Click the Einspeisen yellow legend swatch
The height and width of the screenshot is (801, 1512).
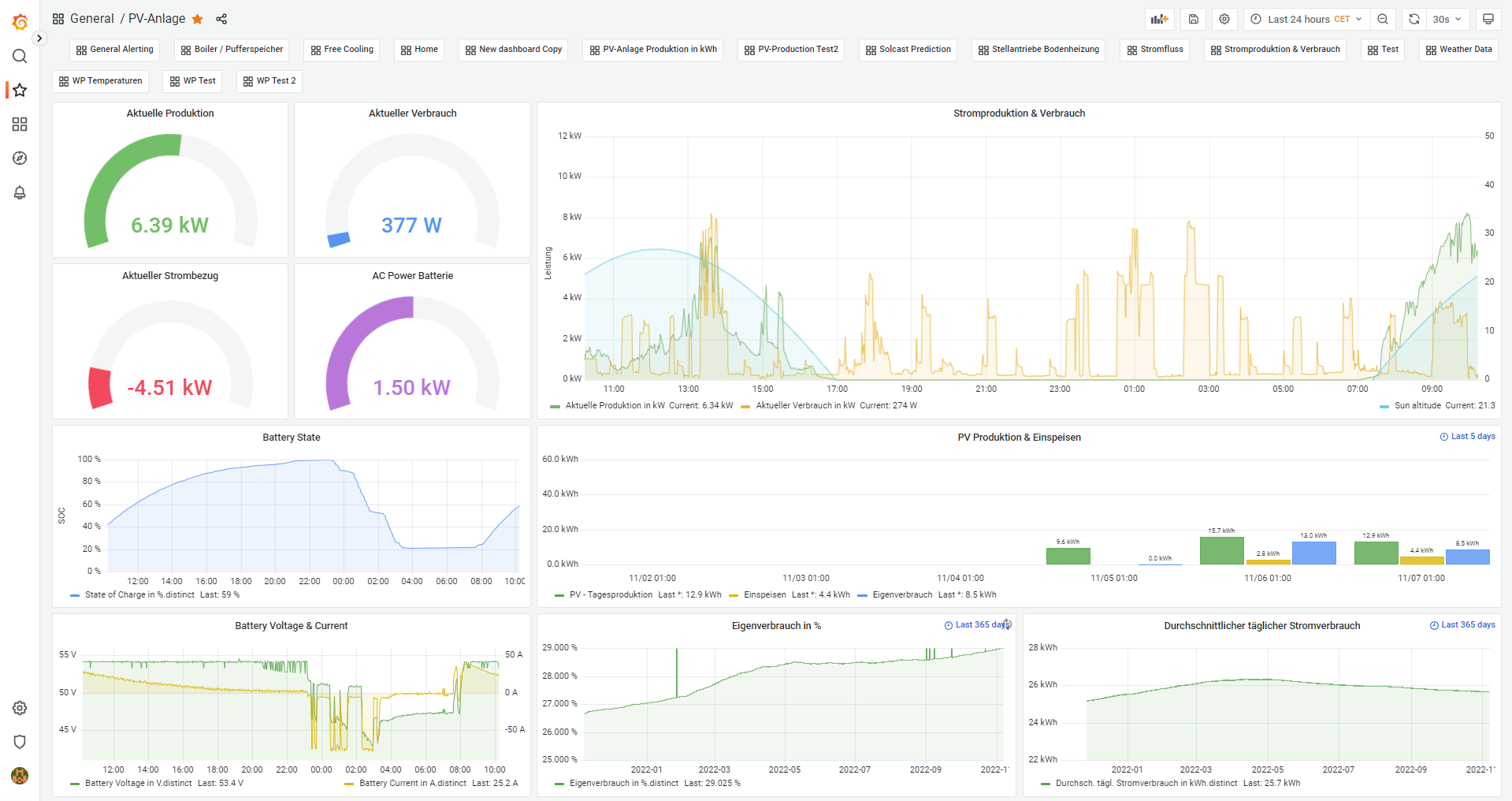(x=734, y=595)
